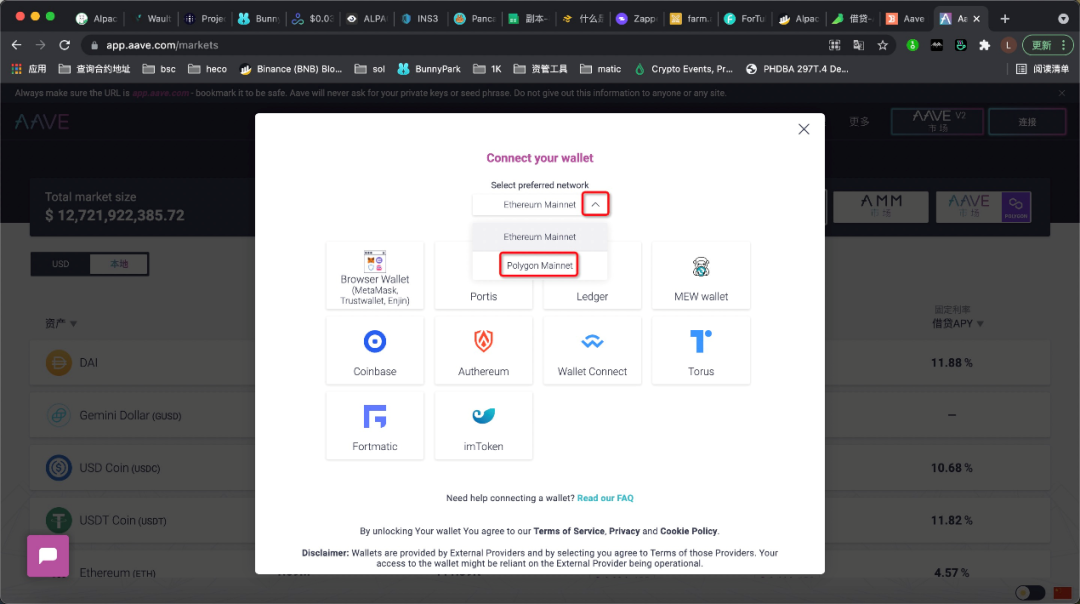Image resolution: width=1080 pixels, height=604 pixels.
Task: Switch currency toggle to USD
Action: (x=61, y=265)
